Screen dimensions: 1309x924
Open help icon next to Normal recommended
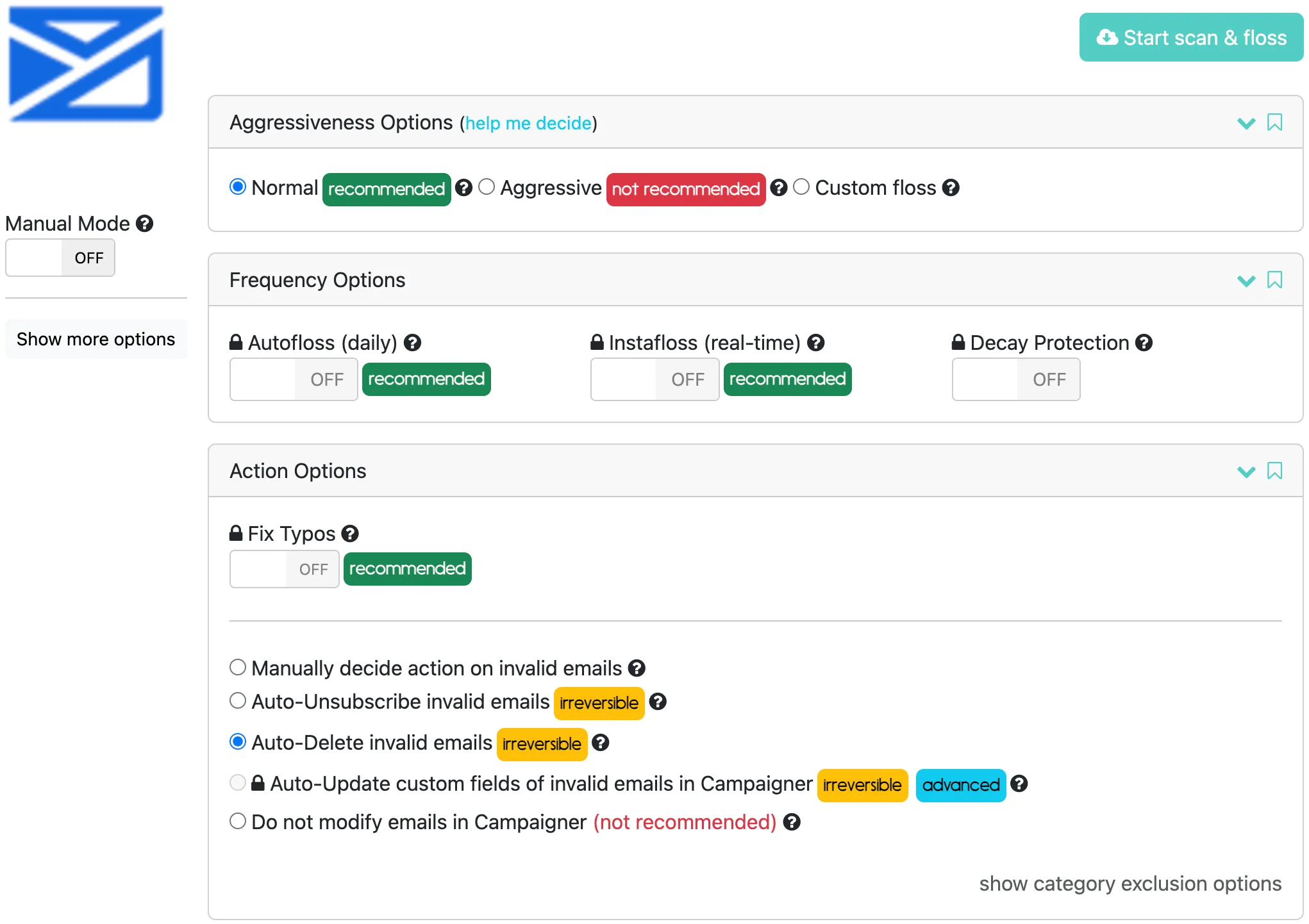tap(464, 188)
